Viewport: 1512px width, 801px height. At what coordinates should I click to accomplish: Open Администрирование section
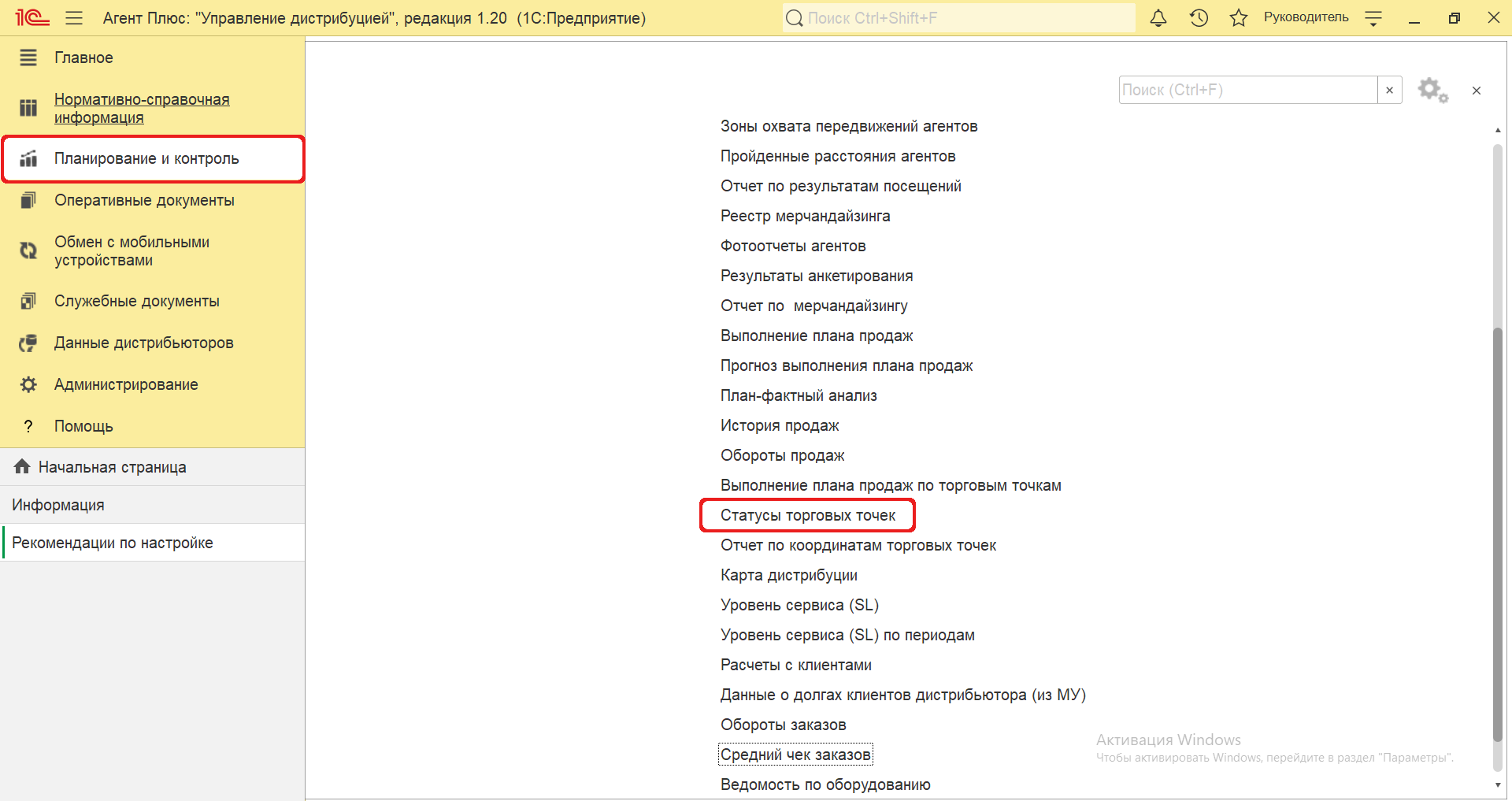126,384
